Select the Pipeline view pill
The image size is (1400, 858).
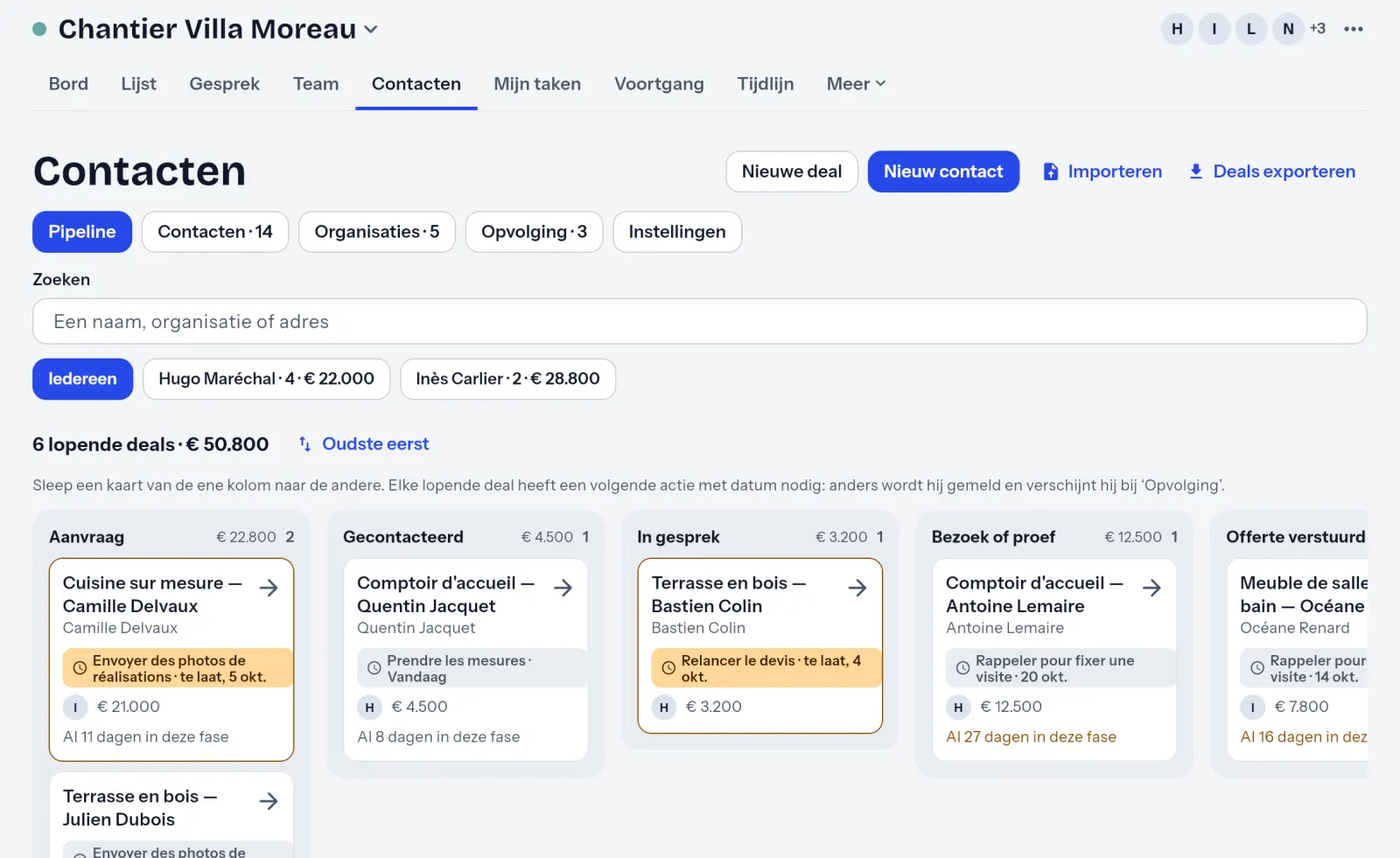(82, 232)
